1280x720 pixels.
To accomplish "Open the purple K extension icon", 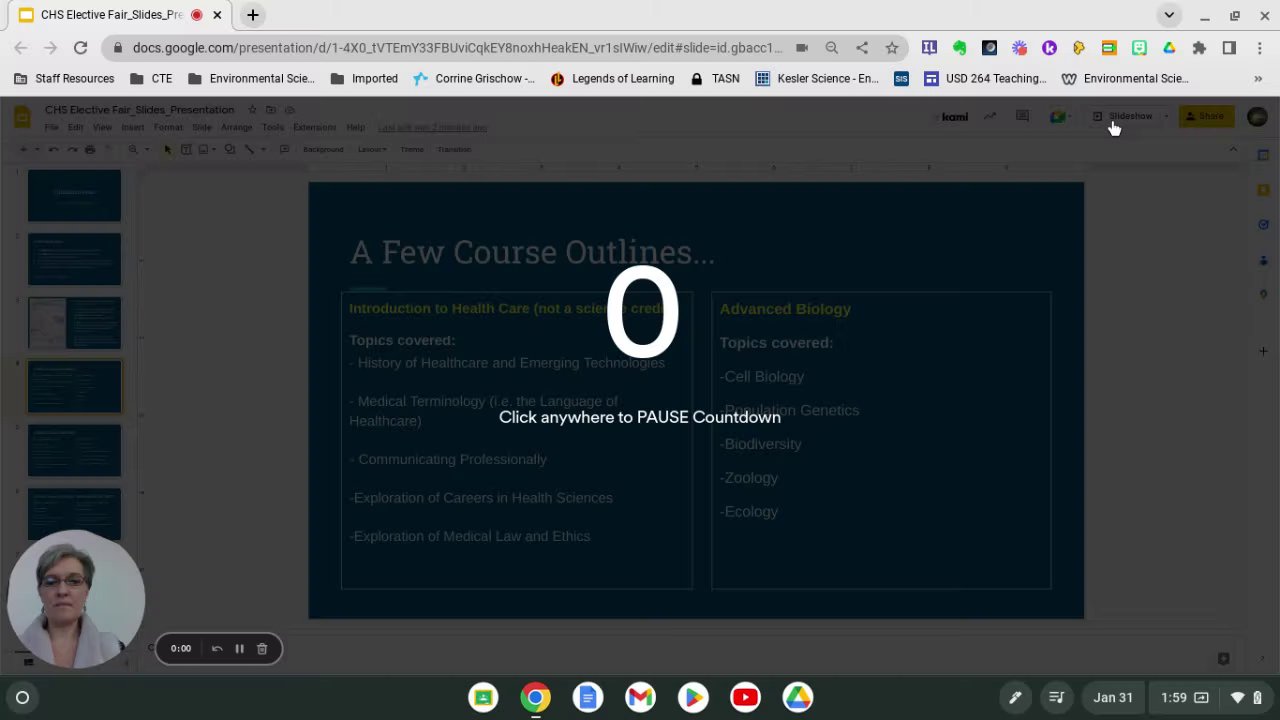I will [x=1049, y=47].
